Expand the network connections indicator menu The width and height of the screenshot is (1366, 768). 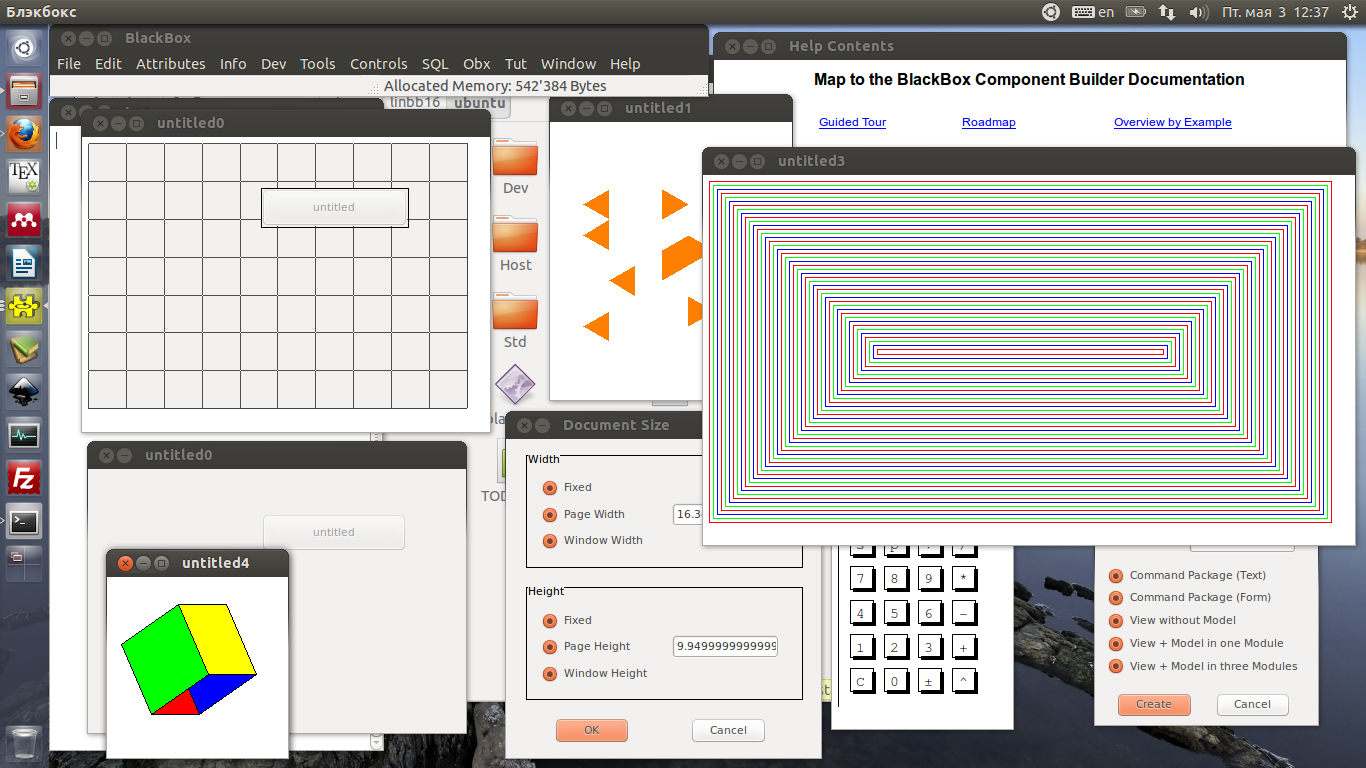pos(1167,12)
